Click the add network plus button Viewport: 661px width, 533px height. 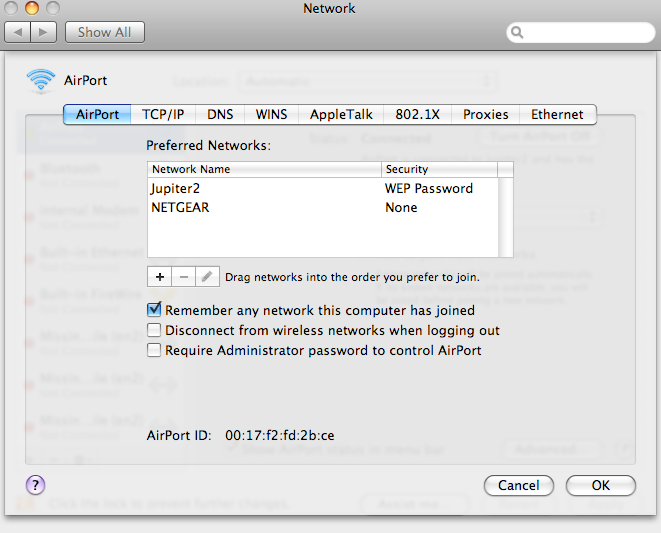point(160,276)
